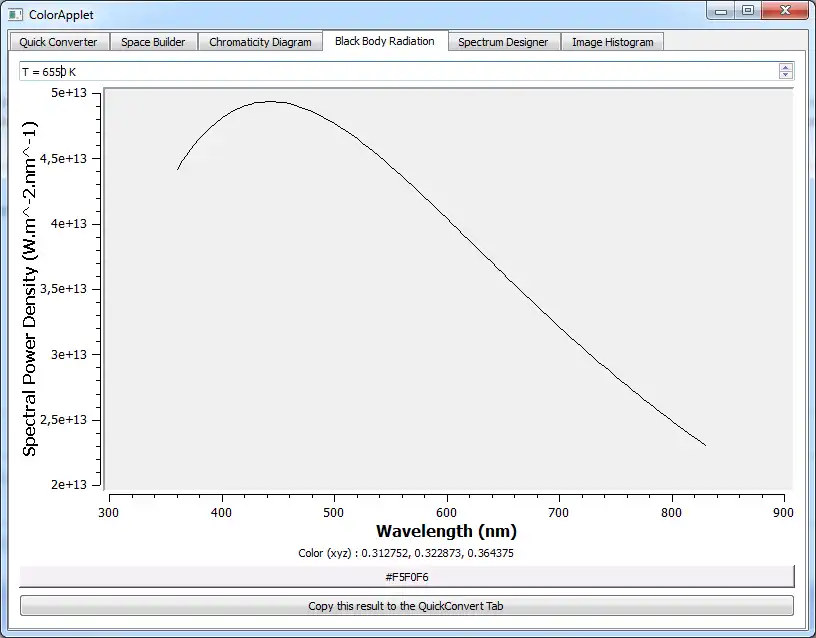This screenshot has width=816, height=638.
Task: Click the 2e+13 y-axis tick label
Action: coord(69,484)
